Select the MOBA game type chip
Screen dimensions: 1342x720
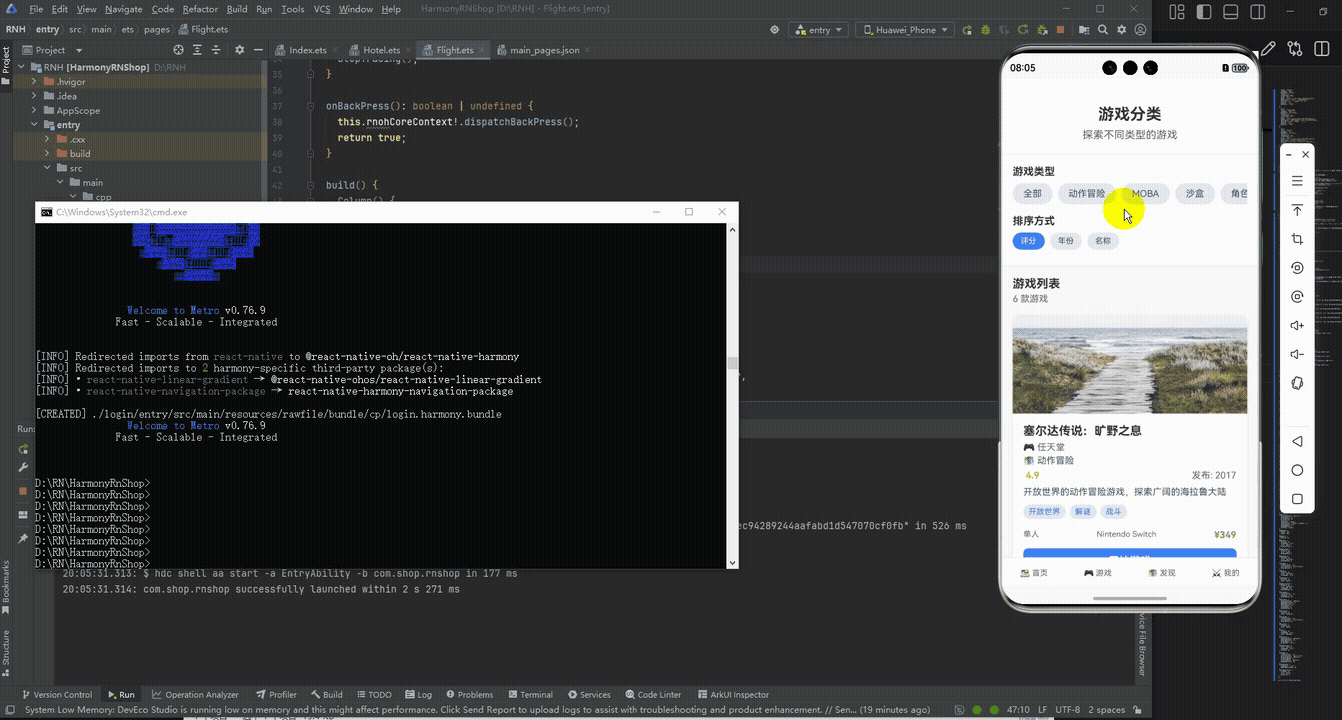click(1145, 194)
